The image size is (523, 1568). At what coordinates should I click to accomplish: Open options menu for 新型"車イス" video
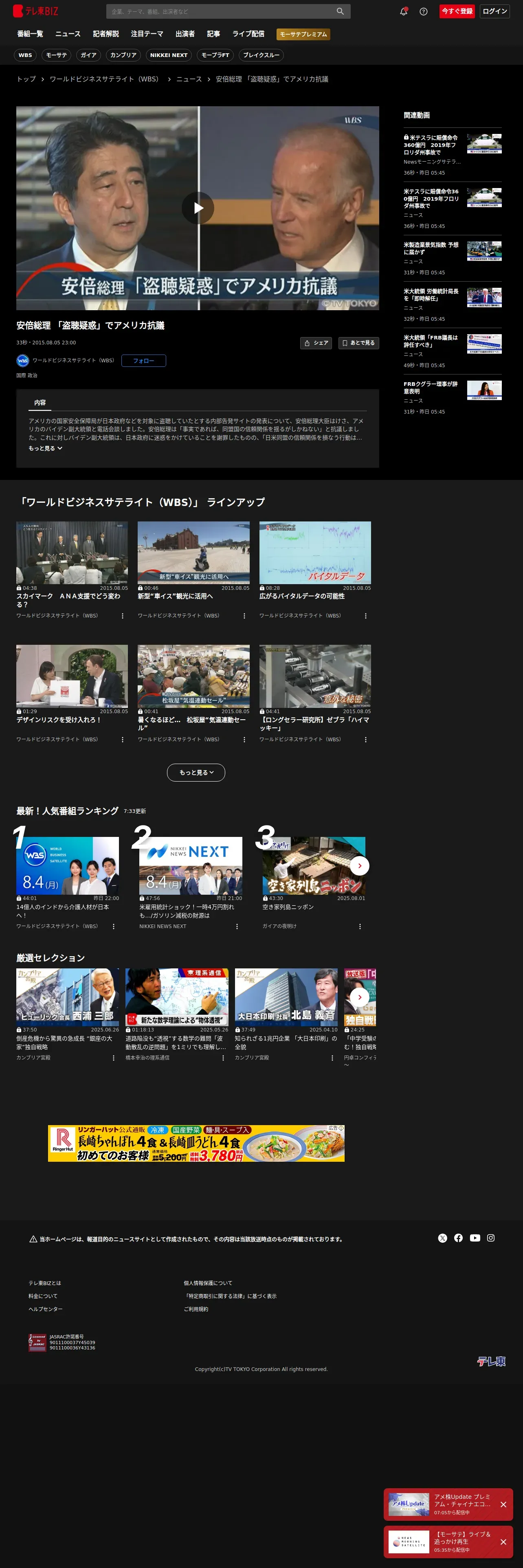(x=244, y=616)
